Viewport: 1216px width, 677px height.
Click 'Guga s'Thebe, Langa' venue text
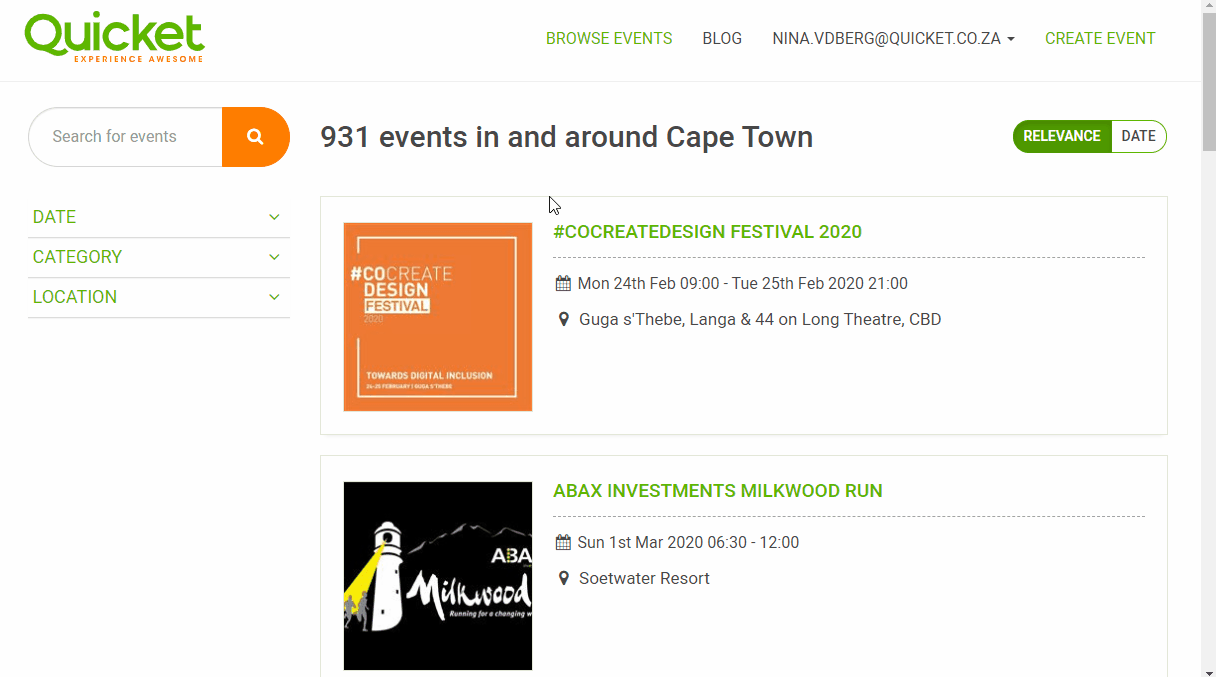(658, 320)
